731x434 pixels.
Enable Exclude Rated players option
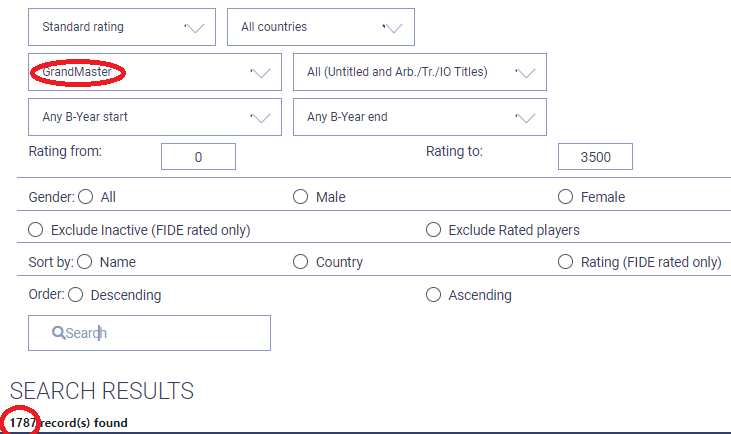click(x=434, y=230)
